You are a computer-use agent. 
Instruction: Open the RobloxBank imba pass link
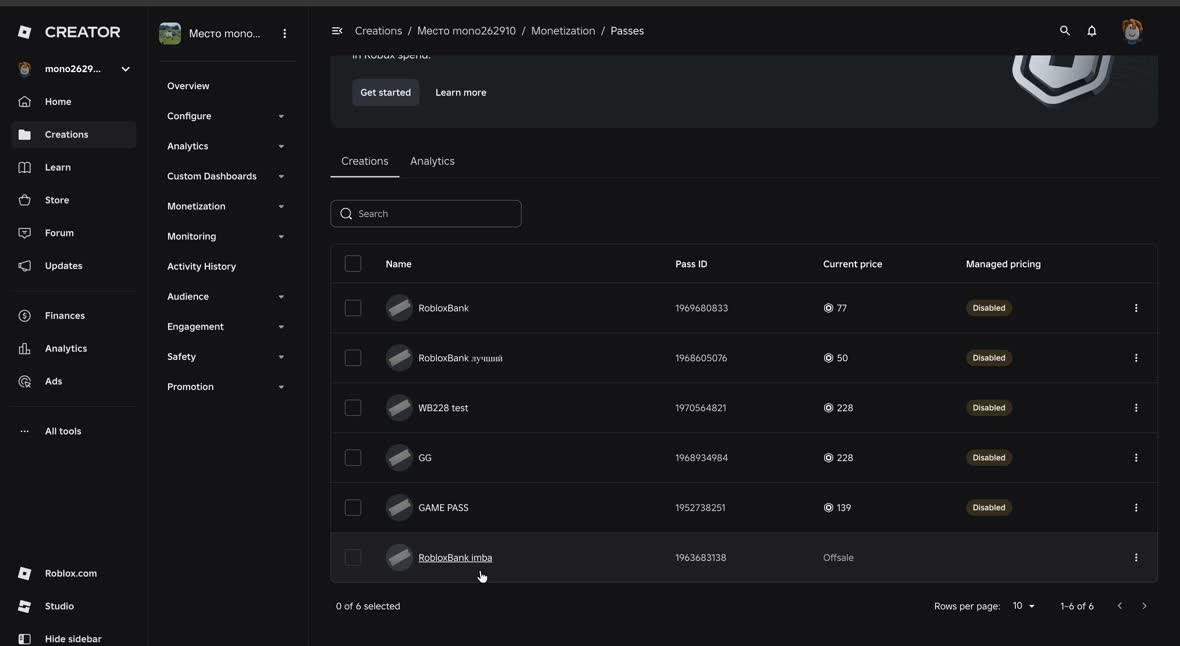click(x=455, y=558)
